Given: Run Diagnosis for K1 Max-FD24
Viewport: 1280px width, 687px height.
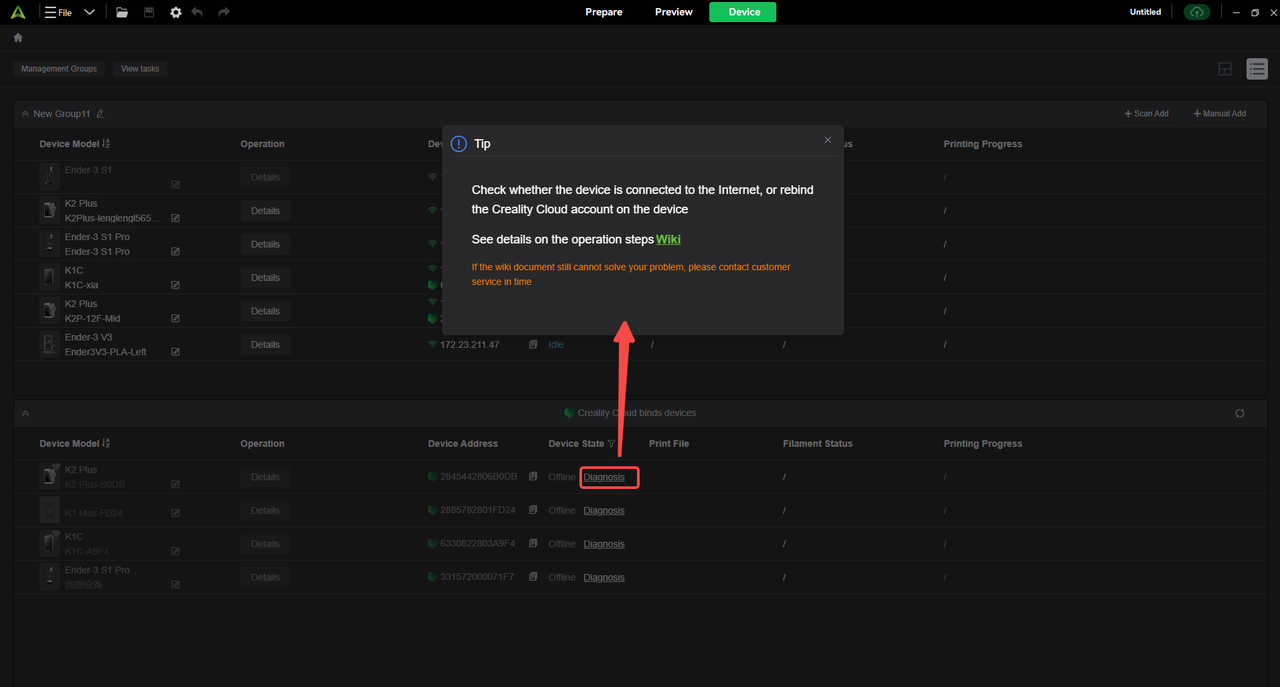Looking at the screenshot, I should click(x=604, y=510).
